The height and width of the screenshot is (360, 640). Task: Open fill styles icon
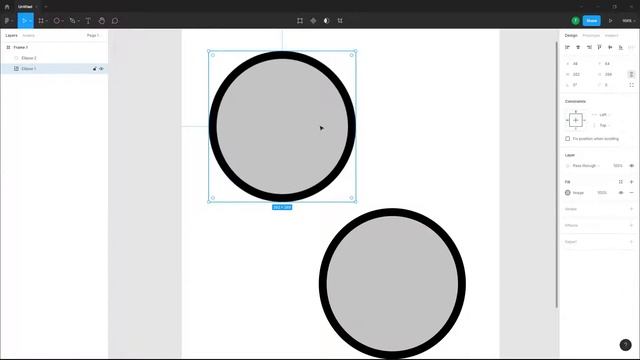click(621, 182)
